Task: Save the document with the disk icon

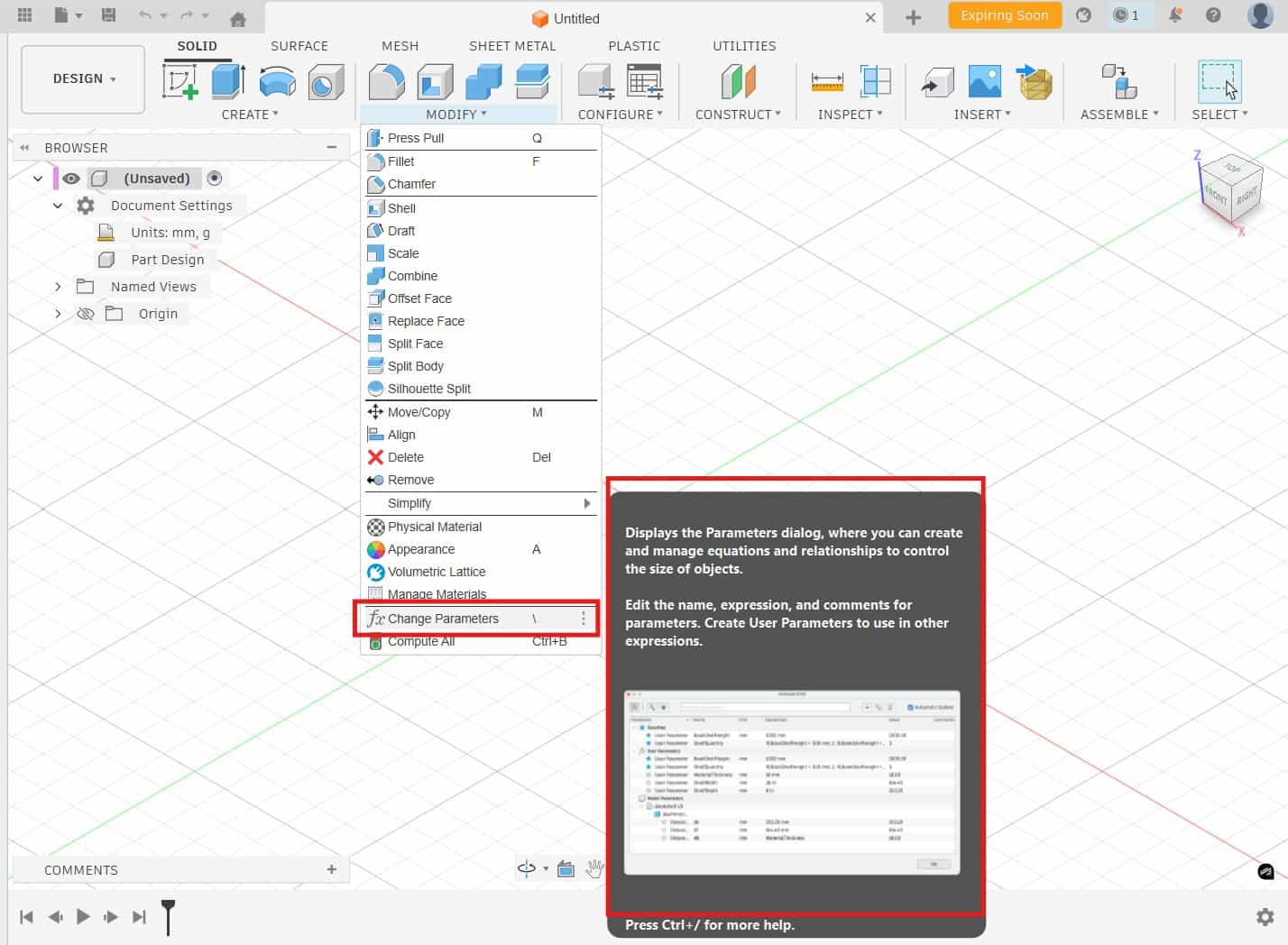Action: pyautogui.click(x=108, y=15)
